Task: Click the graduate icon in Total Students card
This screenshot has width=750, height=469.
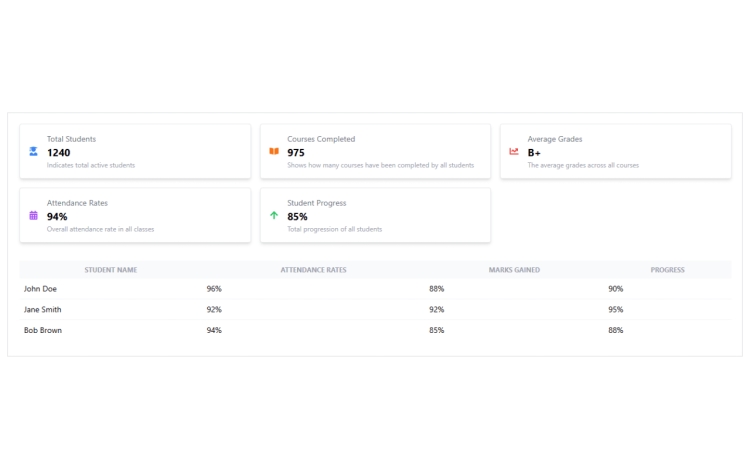Action: pyautogui.click(x=33, y=152)
